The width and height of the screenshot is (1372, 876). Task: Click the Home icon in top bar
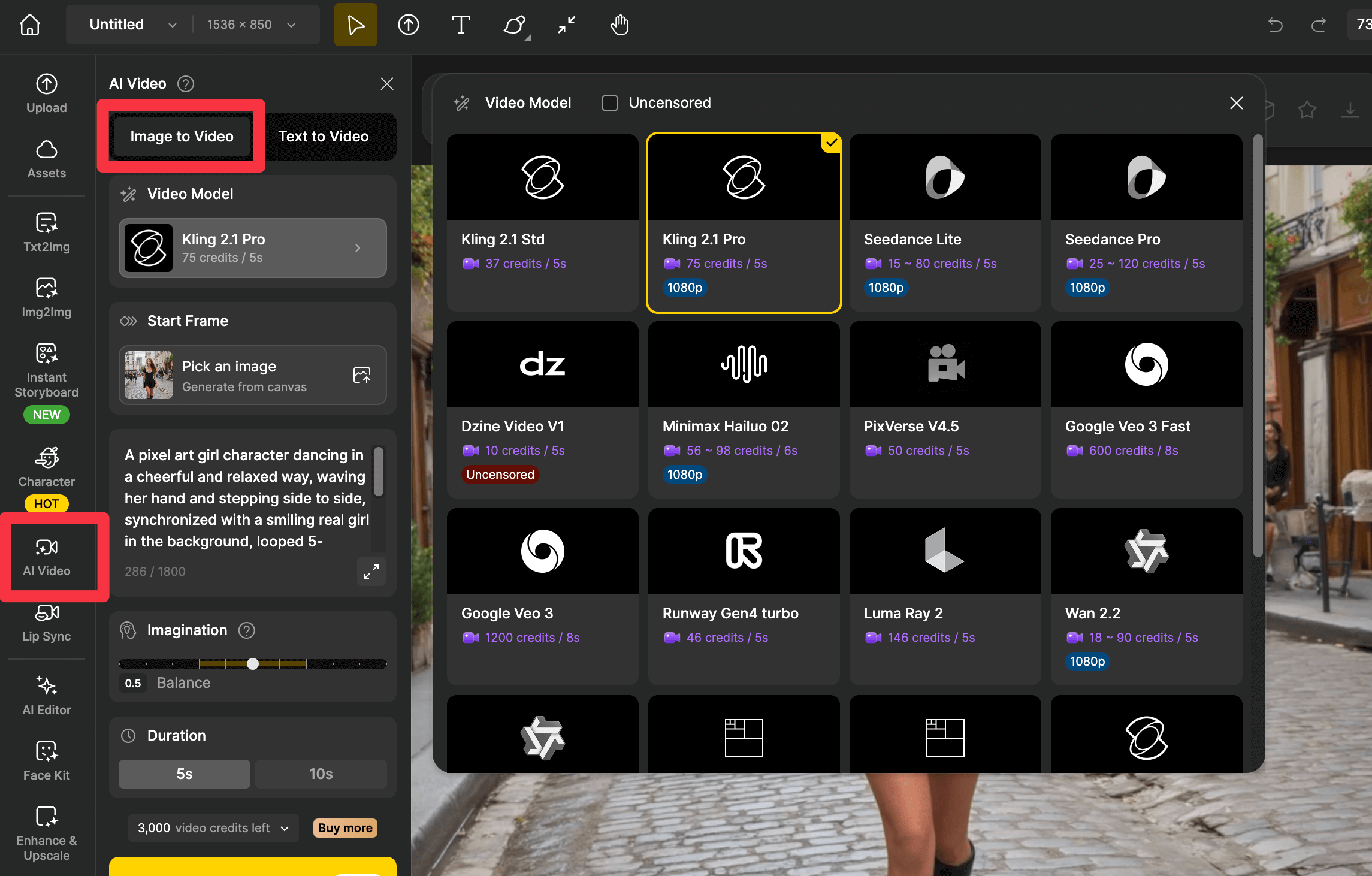click(30, 25)
